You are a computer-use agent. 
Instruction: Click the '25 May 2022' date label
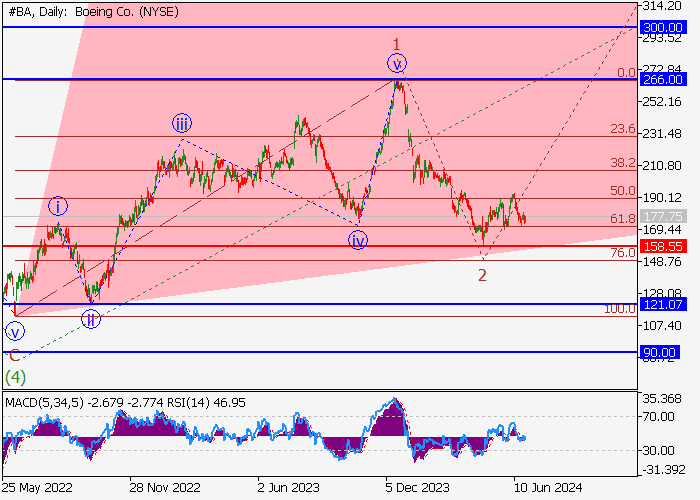37,487
